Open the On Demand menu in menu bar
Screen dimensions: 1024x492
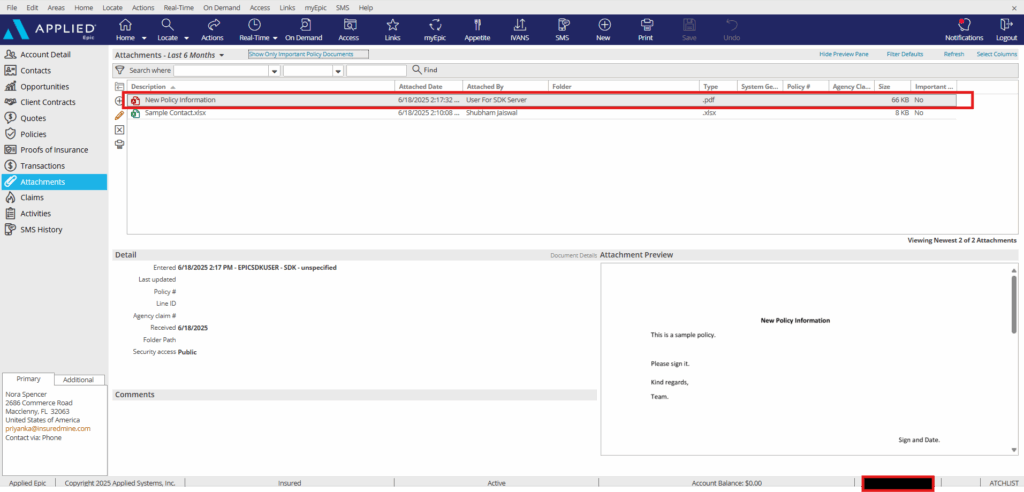pos(221,7)
